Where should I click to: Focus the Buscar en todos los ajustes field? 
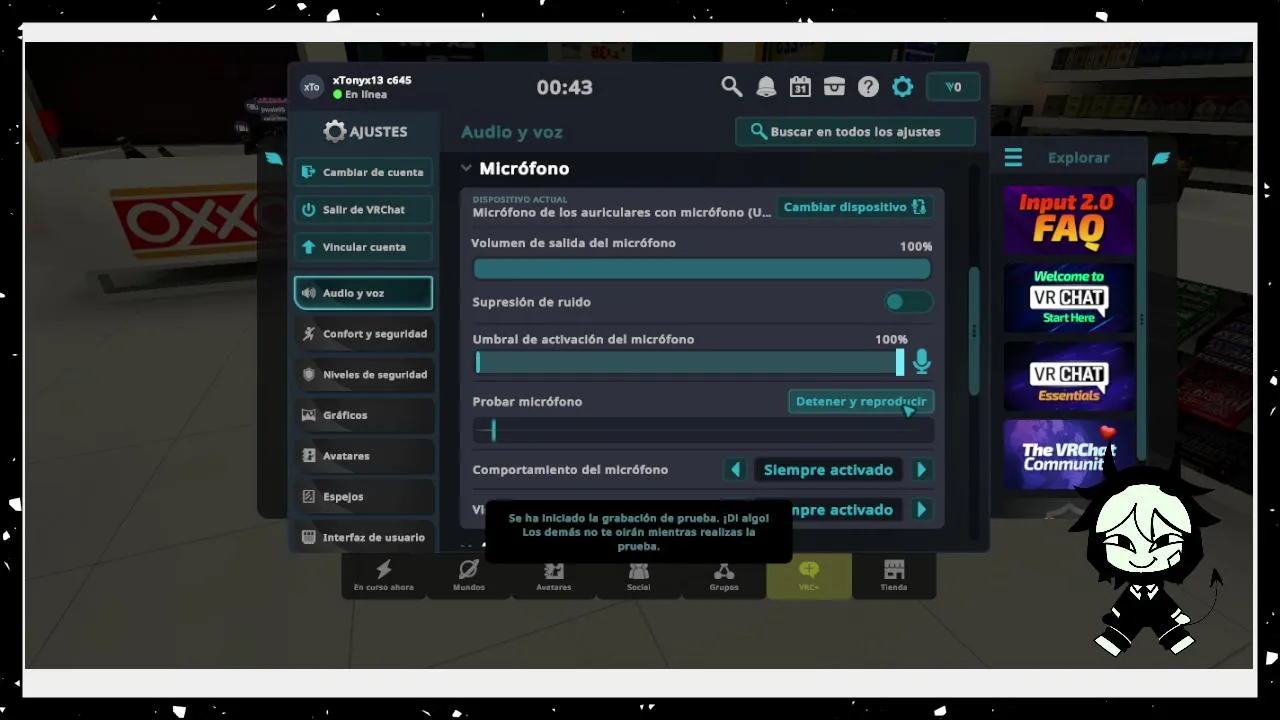tap(855, 132)
